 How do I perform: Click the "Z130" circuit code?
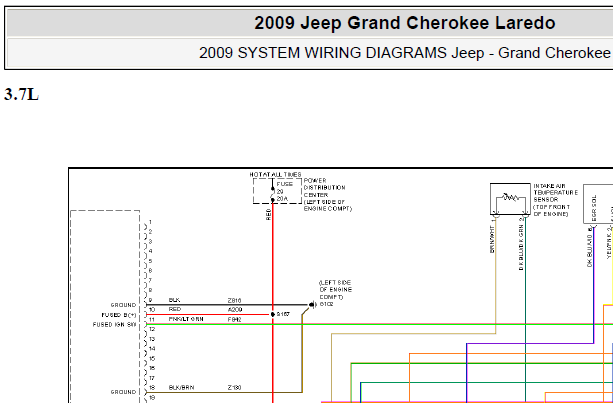(235, 387)
